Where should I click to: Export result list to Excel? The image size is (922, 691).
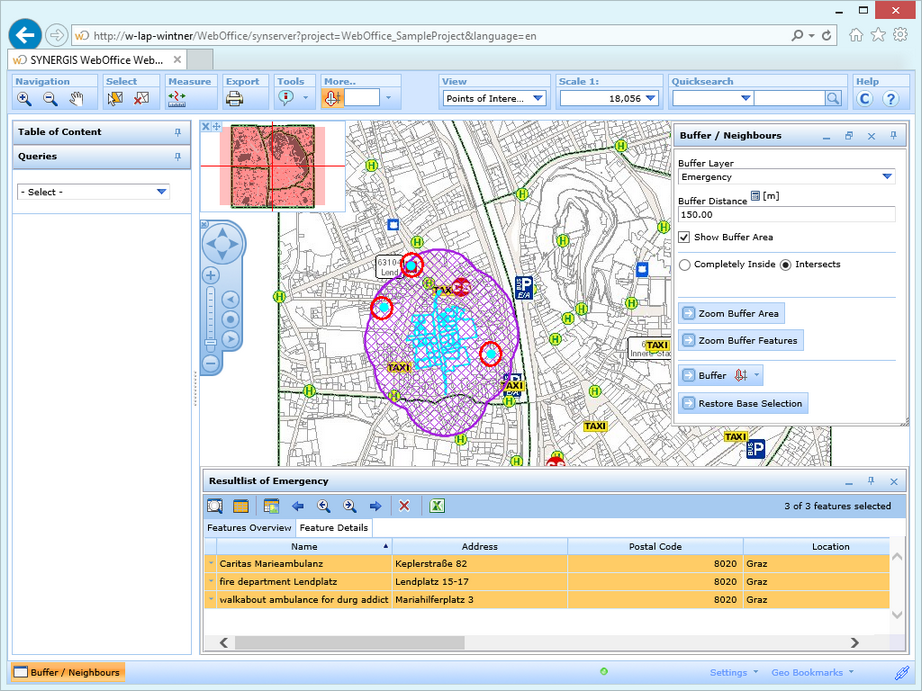click(x=437, y=506)
